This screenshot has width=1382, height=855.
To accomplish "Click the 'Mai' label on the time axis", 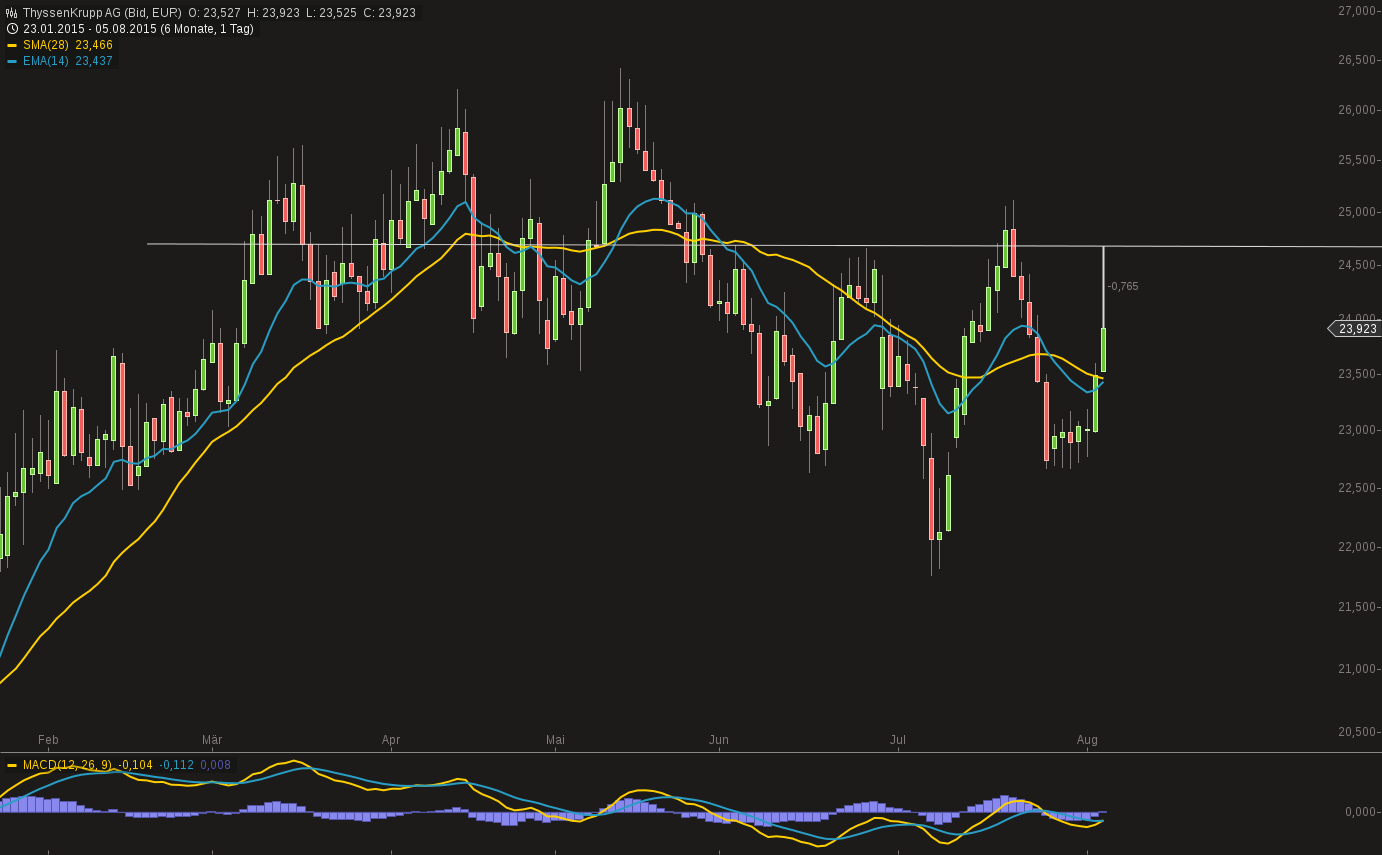I will [555, 740].
